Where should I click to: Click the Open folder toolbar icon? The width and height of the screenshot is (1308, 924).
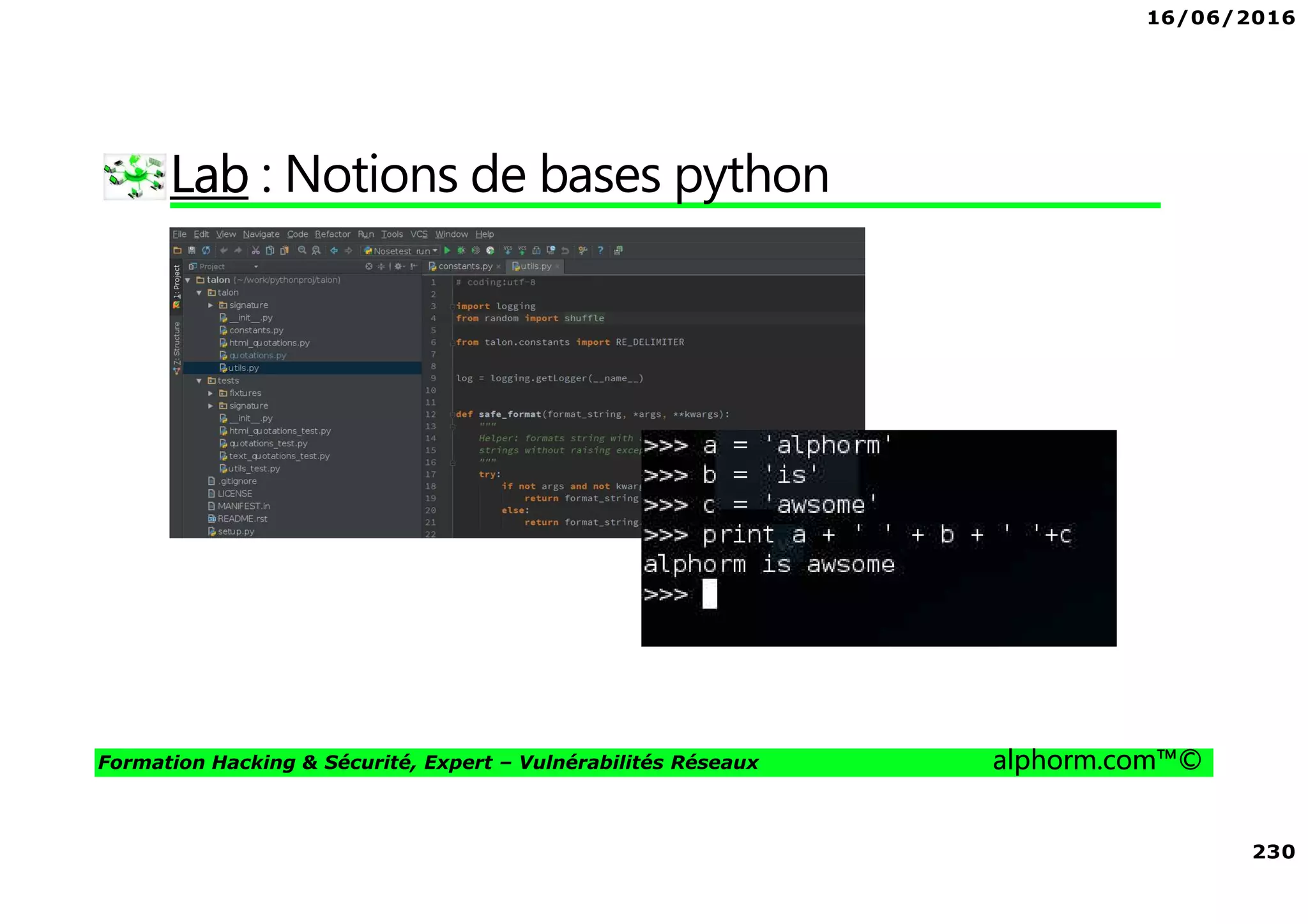coord(177,250)
